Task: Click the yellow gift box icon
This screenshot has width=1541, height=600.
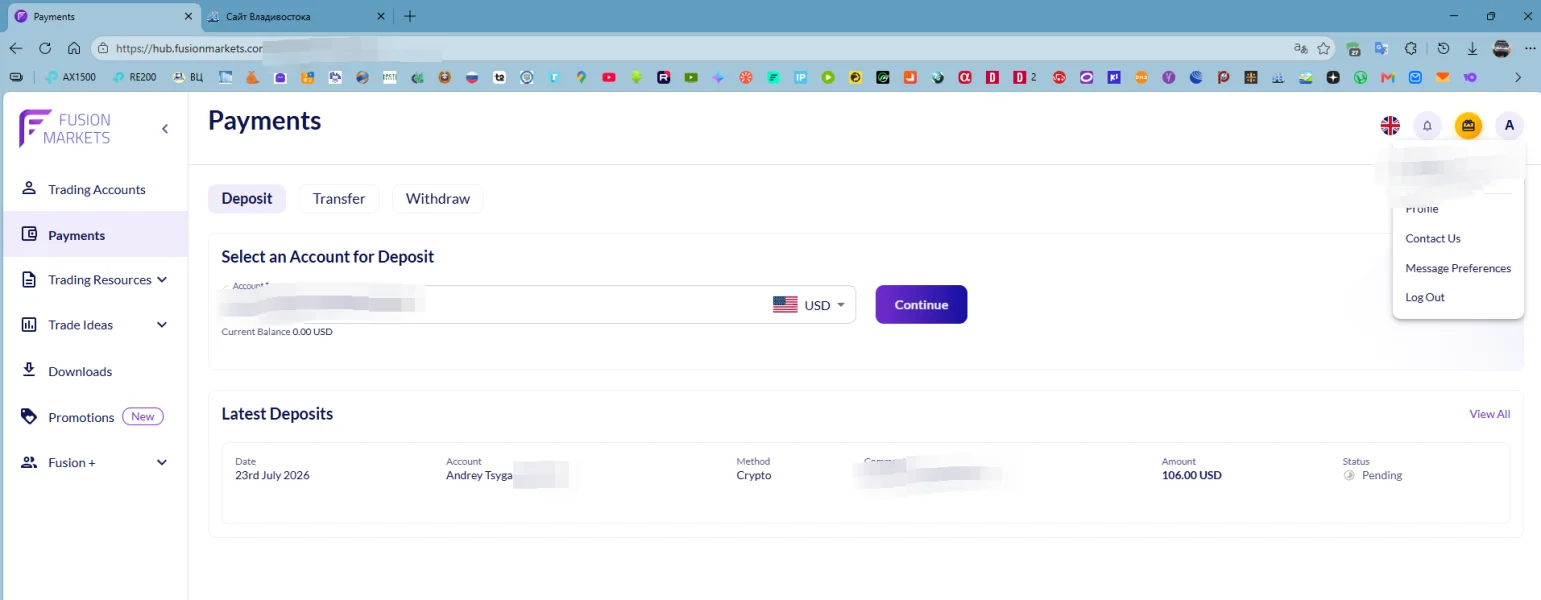Action: pyautogui.click(x=1468, y=126)
